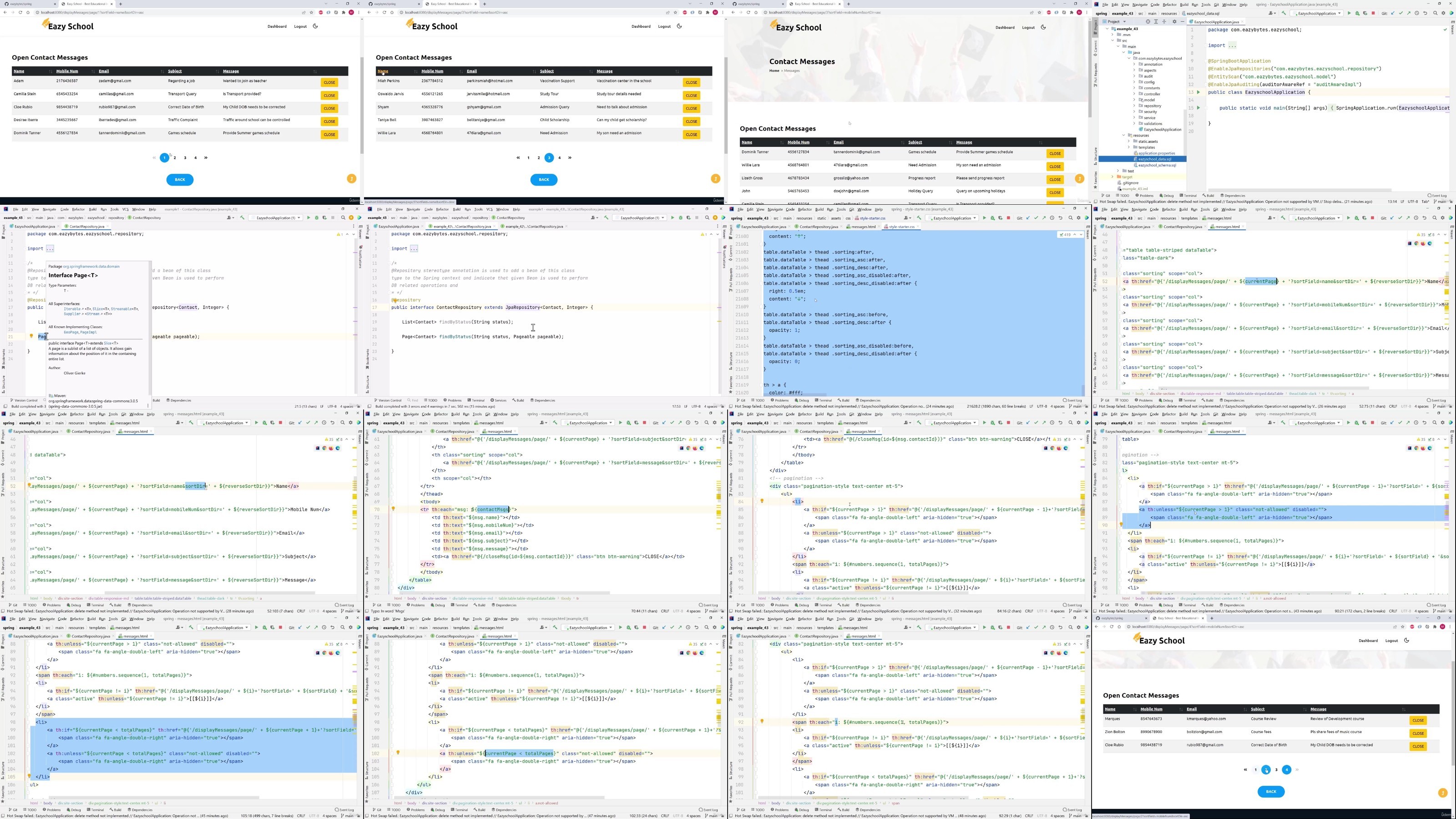Select the example_42 ContactRepository.java tab

click(x=534, y=227)
